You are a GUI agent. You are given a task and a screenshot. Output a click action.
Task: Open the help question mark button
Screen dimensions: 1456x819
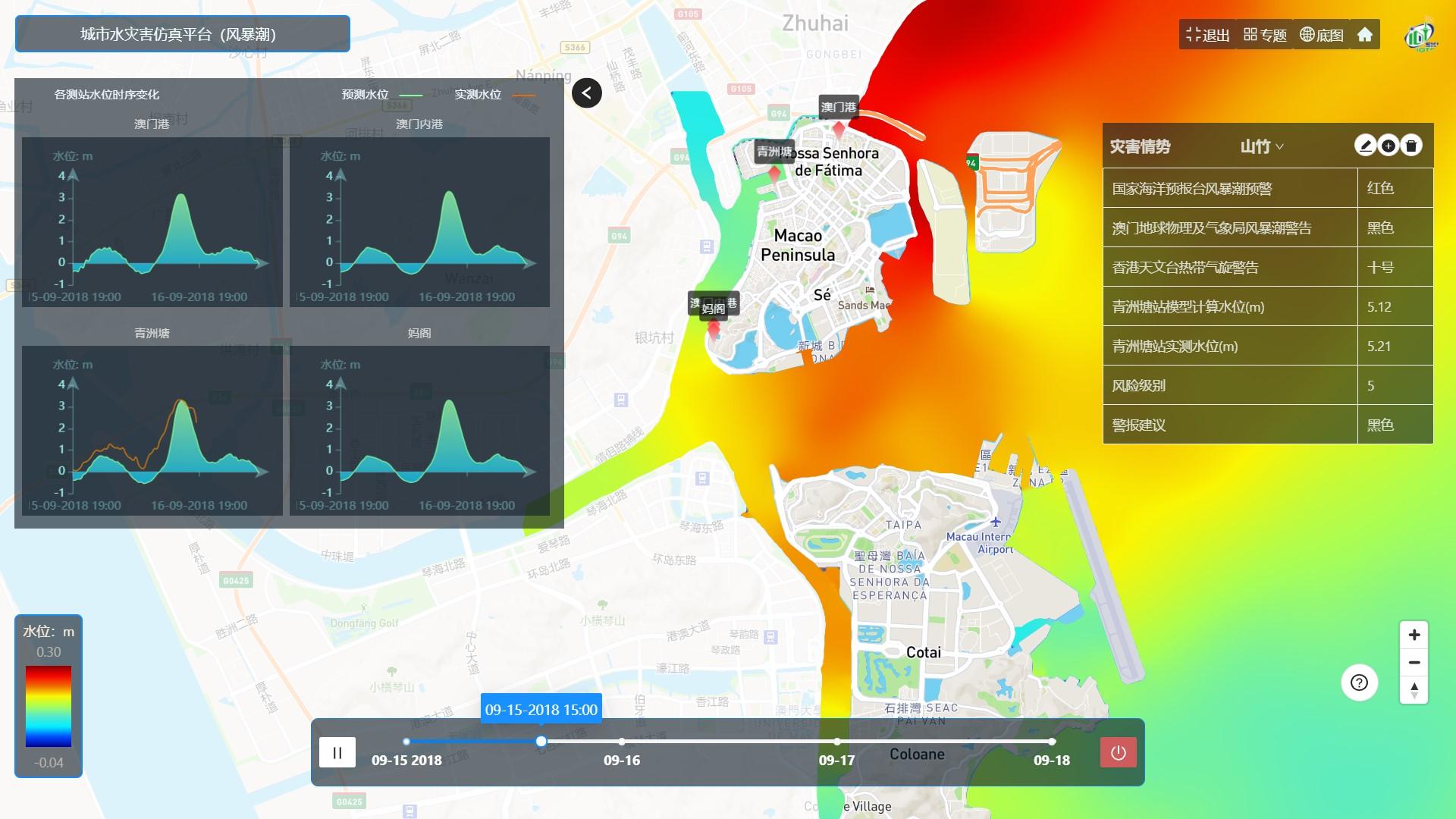coord(1360,682)
